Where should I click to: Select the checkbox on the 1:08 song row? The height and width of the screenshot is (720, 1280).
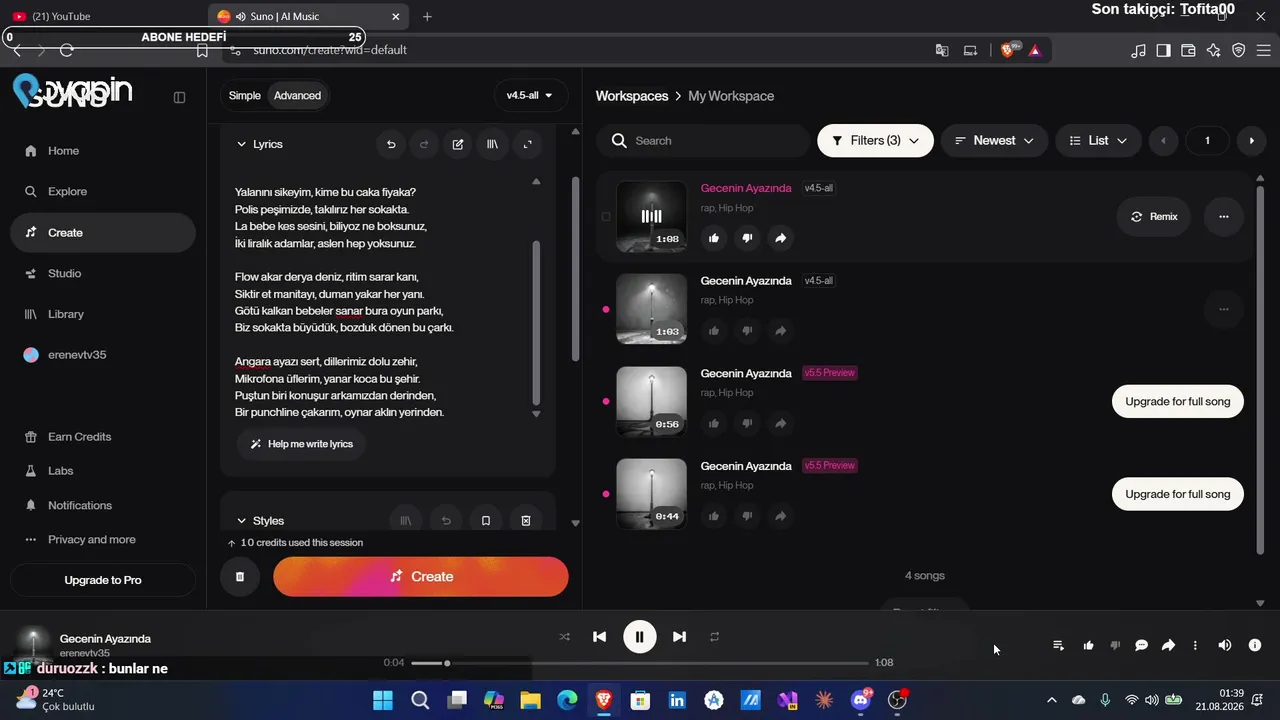click(x=606, y=217)
